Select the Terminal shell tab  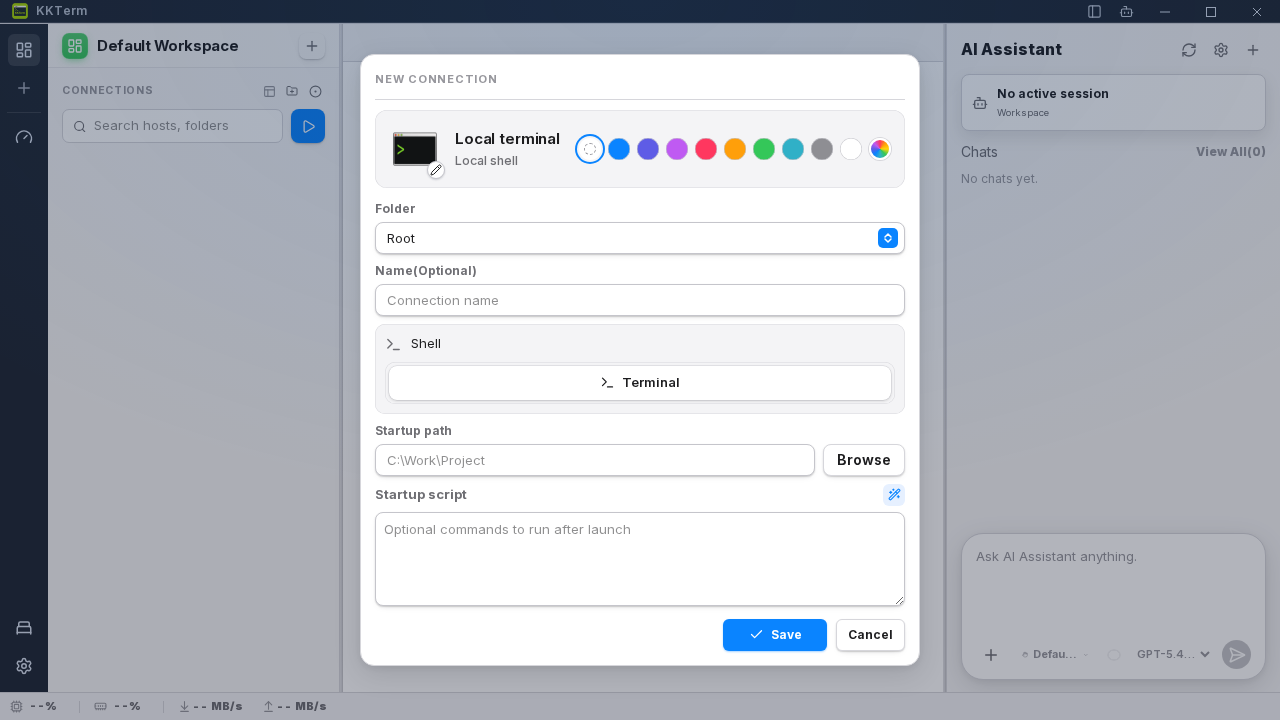(x=640, y=383)
